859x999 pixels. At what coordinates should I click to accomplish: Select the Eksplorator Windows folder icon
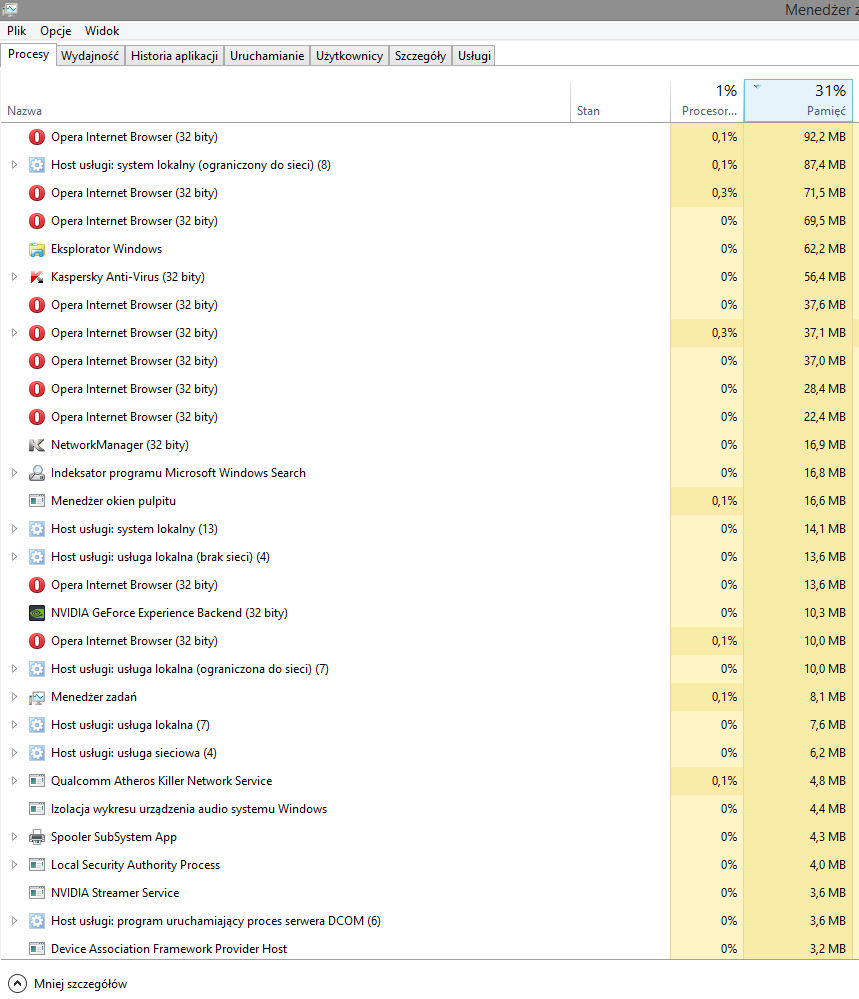tap(37, 249)
